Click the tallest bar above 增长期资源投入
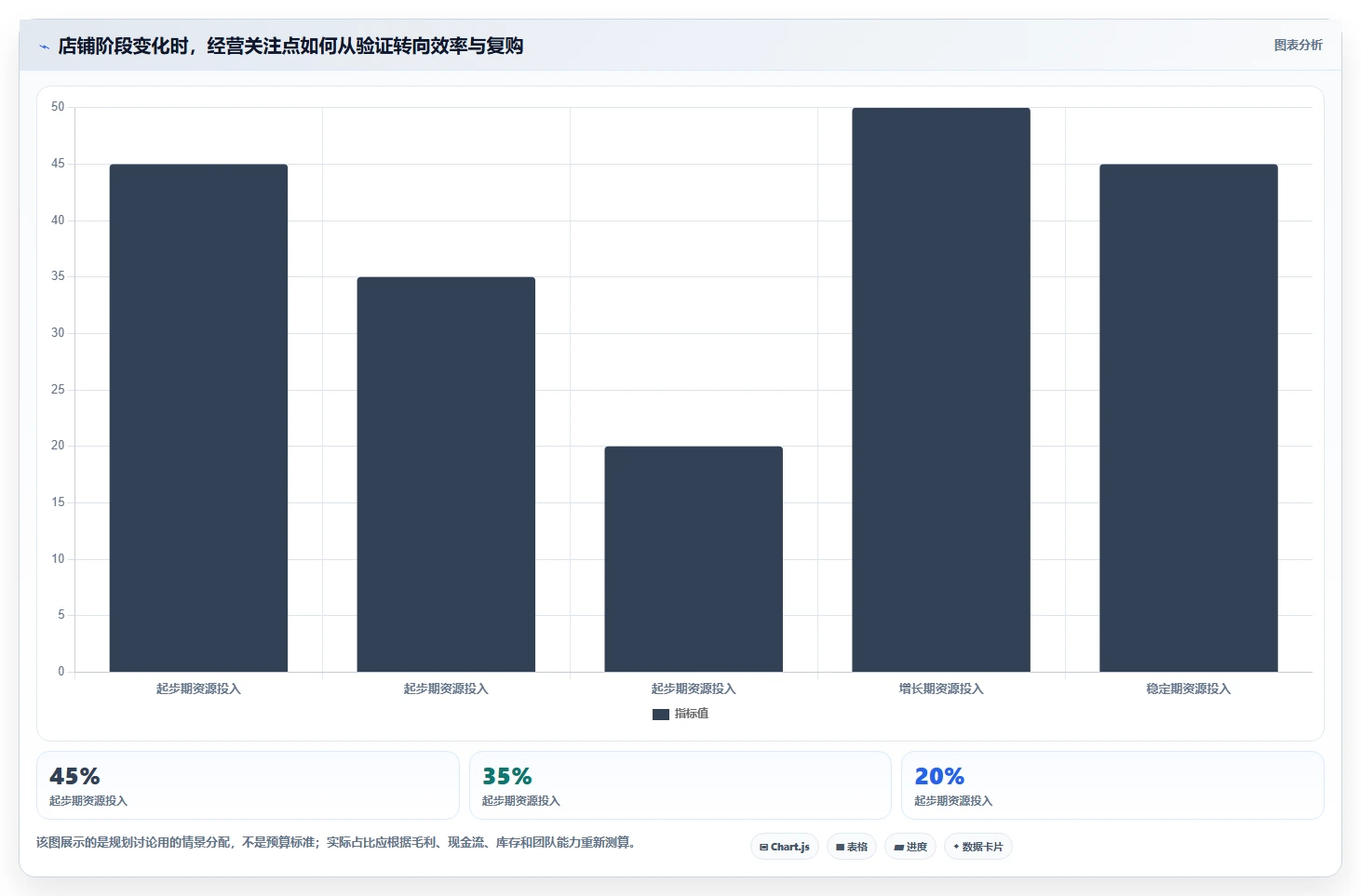1361x896 pixels. (x=941, y=390)
